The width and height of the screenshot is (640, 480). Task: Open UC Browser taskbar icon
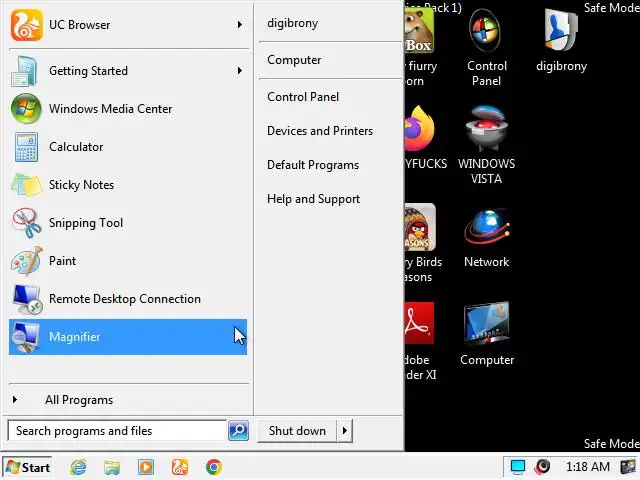tap(180, 467)
